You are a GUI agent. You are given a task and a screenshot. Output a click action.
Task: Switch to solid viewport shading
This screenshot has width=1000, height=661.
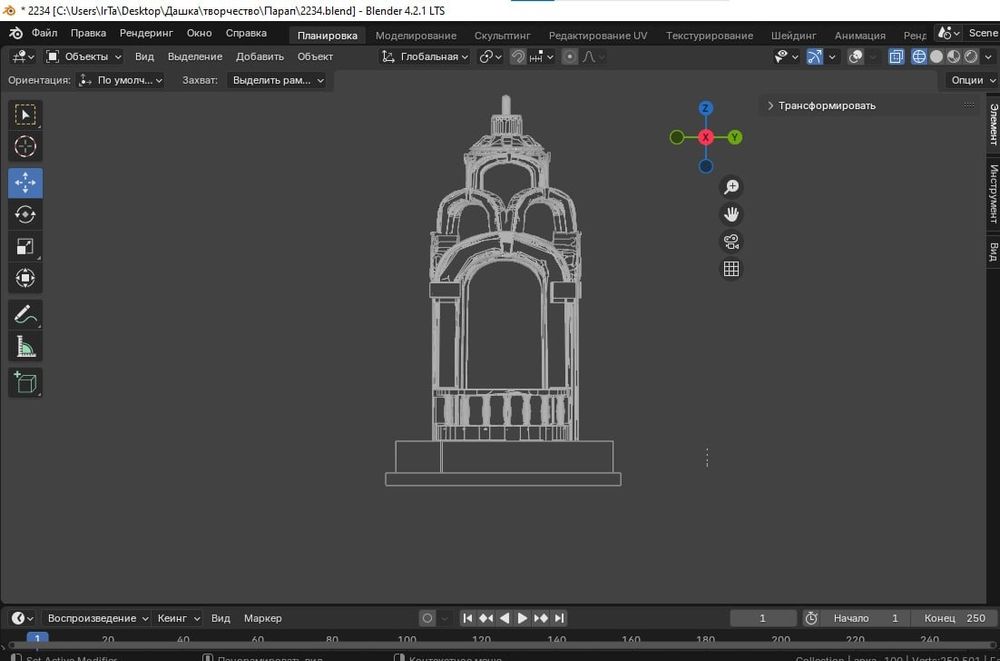point(936,57)
